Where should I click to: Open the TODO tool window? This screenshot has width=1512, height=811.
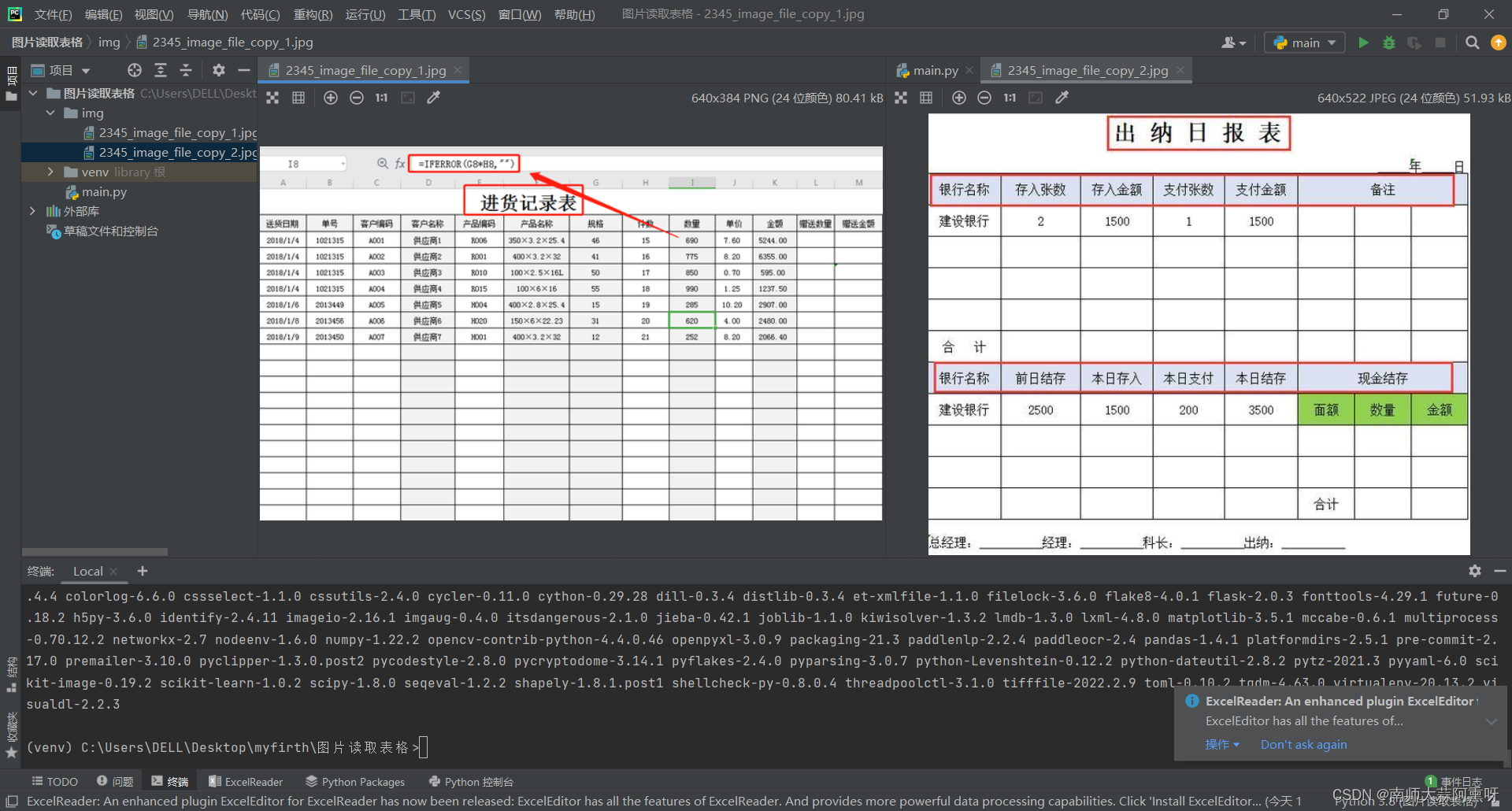tap(54, 781)
